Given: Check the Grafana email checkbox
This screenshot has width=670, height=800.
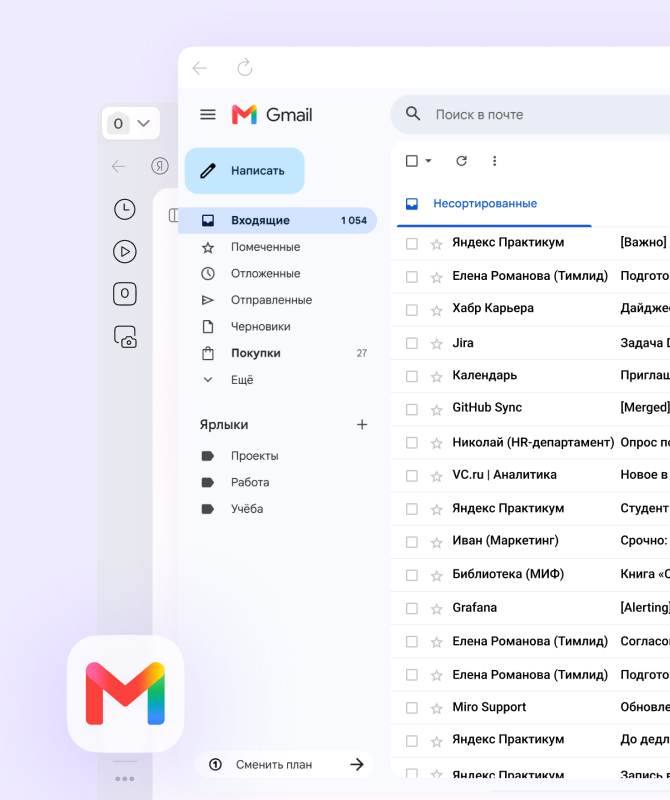Looking at the screenshot, I should tap(412, 609).
